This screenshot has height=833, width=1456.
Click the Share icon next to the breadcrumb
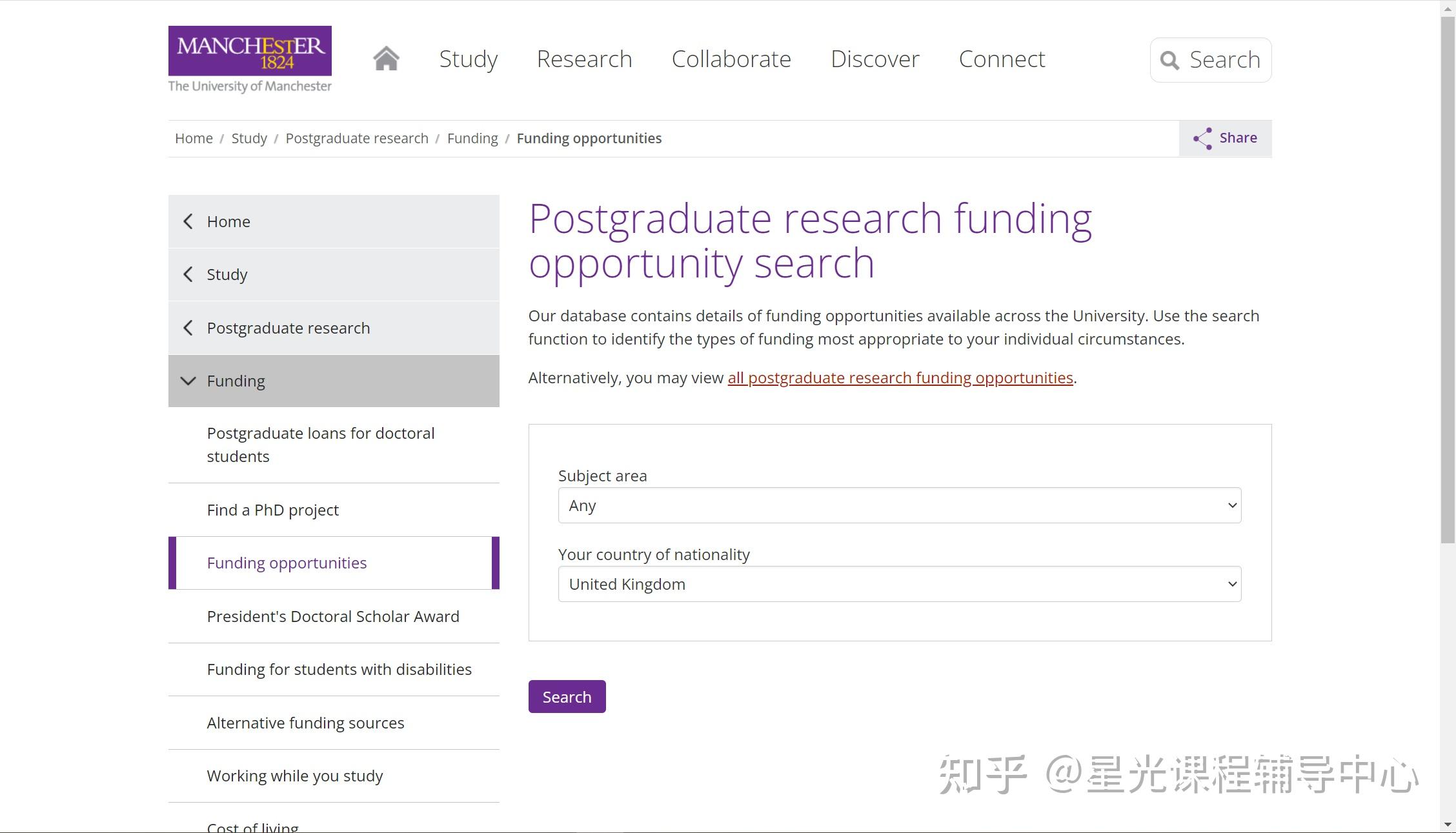click(1202, 137)
